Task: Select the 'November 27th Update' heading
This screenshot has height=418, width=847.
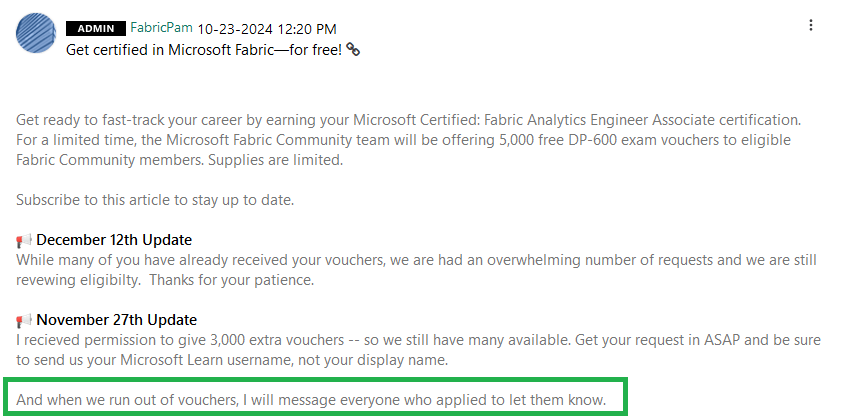Action: click(x=117, y=320)
